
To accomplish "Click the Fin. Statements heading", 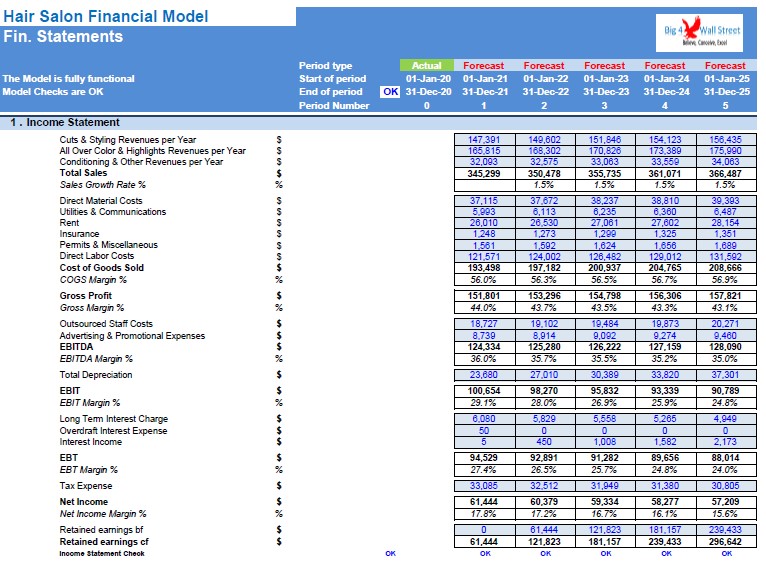I will pos(63,37).
